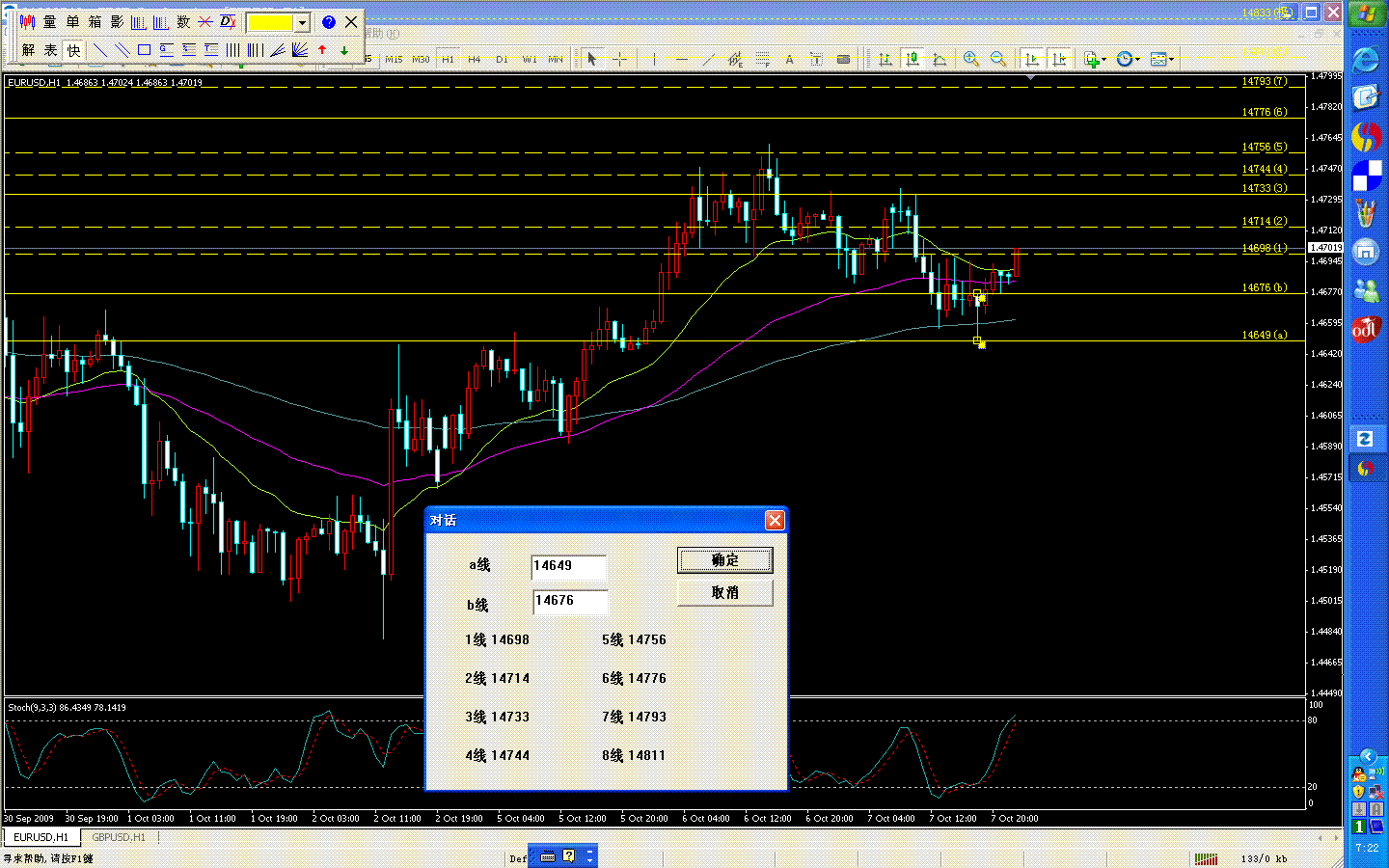Click the 数 button in floating toolbar

[183, 22]
